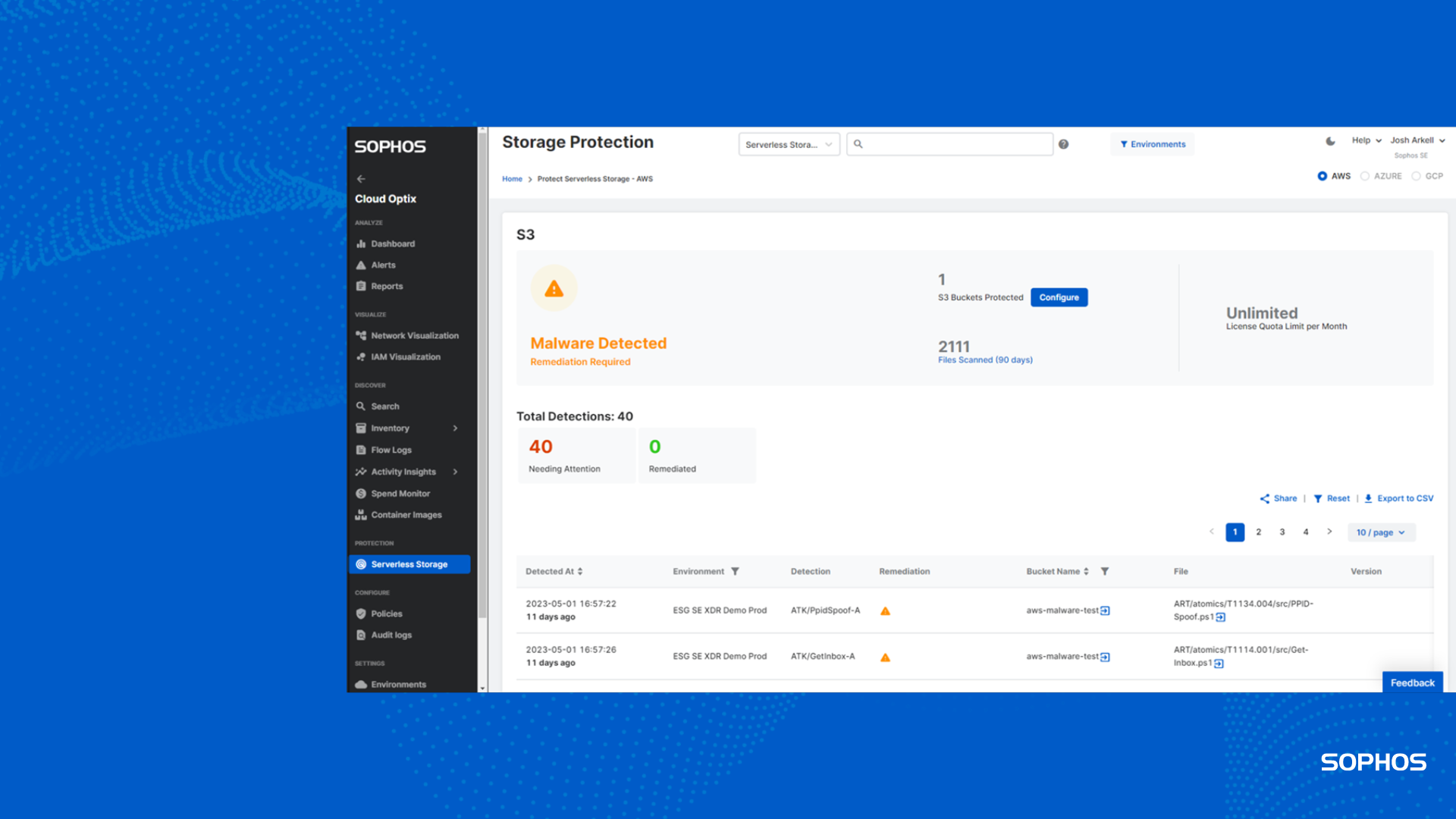This screenshot has width=1456, height=819.
Task: Select the AWS radio button
Action: (1323, 176)
